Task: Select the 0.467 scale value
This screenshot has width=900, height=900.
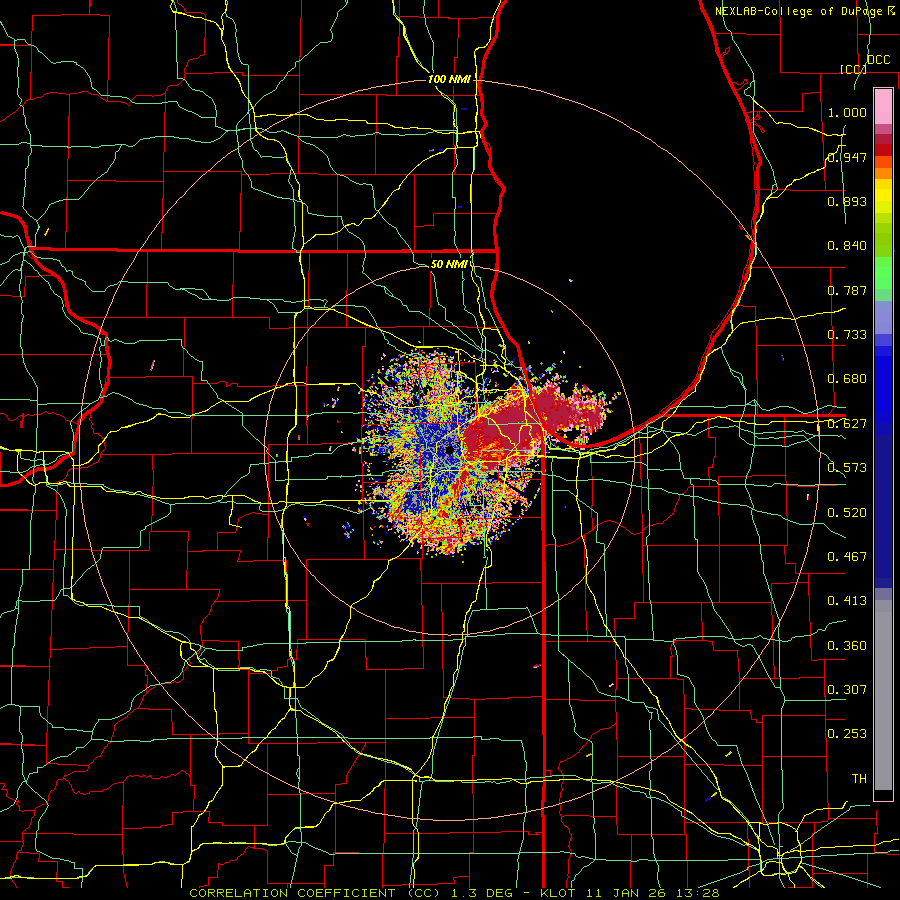Action: 847,557
